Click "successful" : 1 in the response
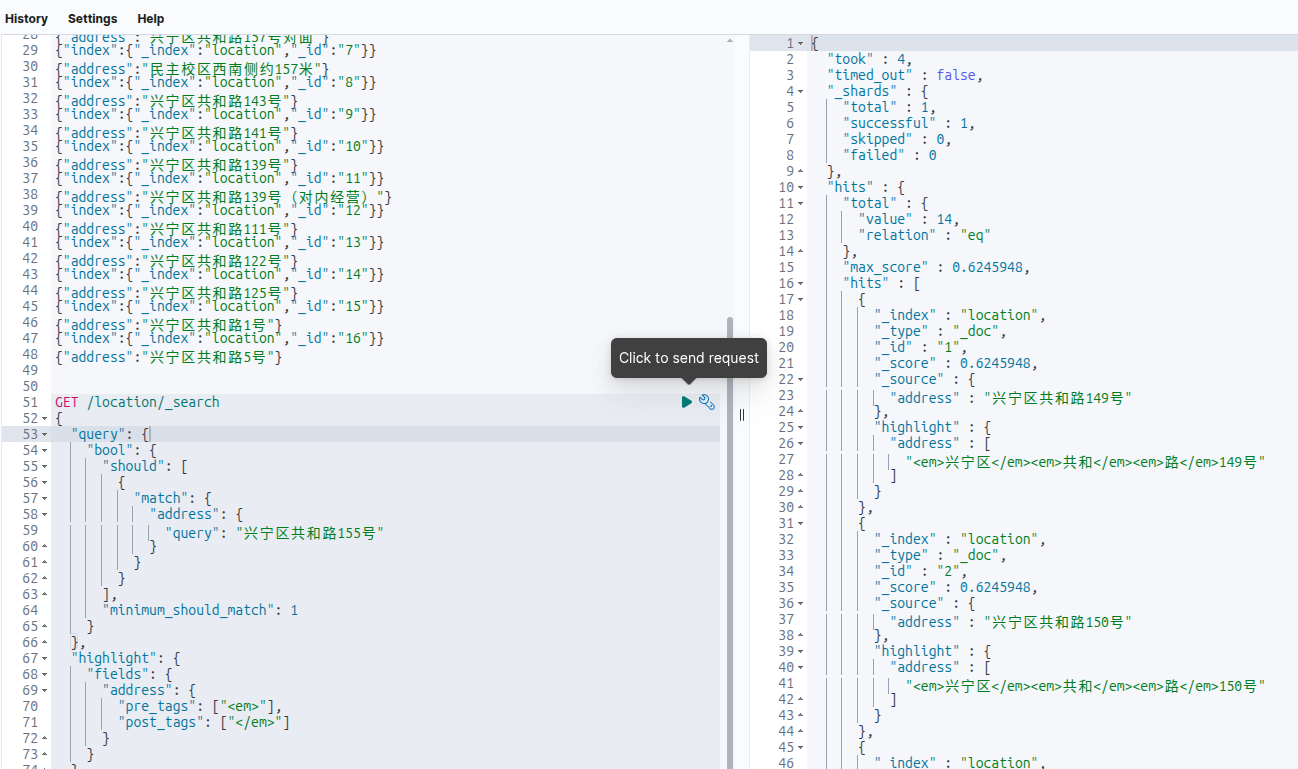This screenshot has height=769, width=1298. click(x=908, y=123)
